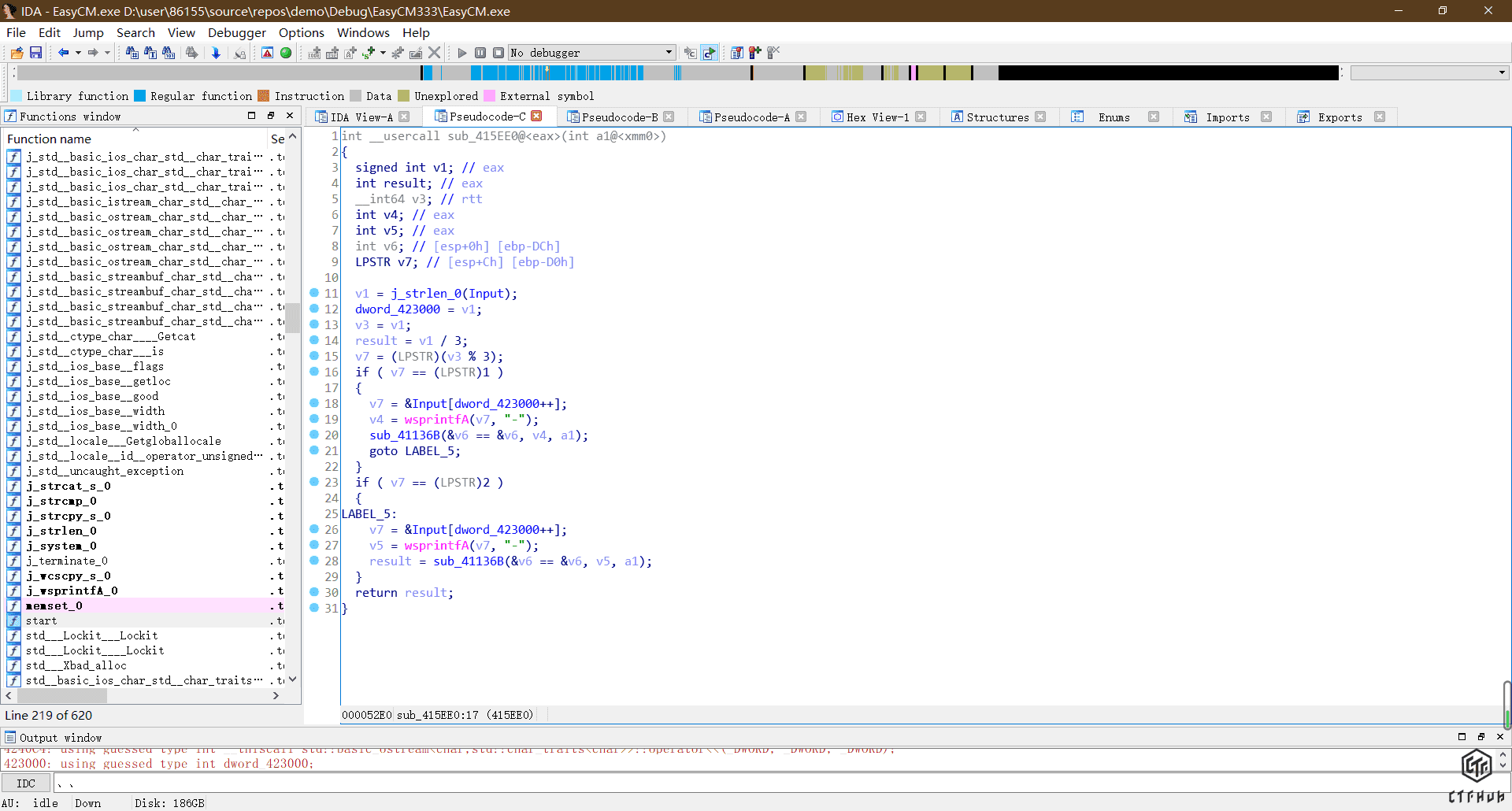Open the dropdown right of the navigation band
1512x811 pixels.
[x=1502, y=72]
